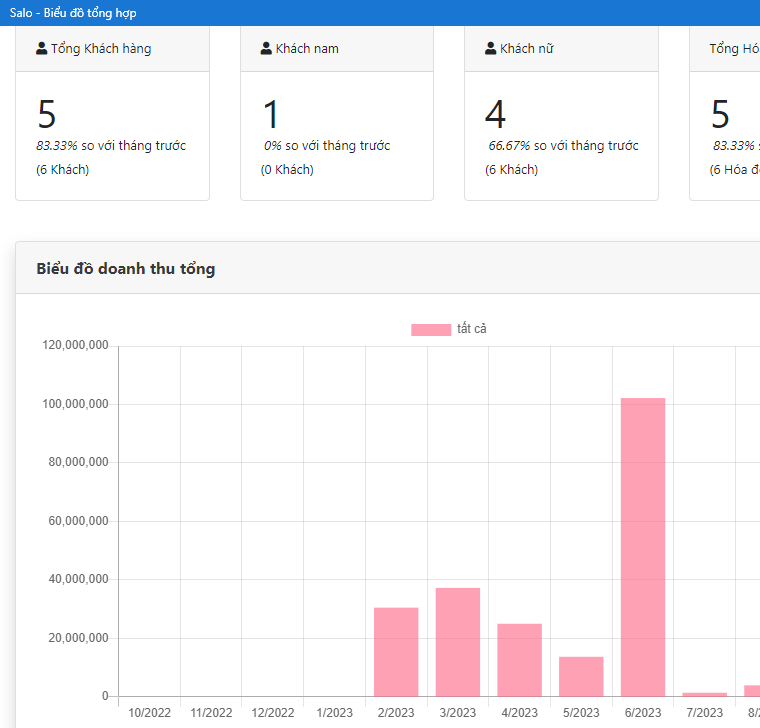Click the 10/2022 axis label
Image resolution: width=760 pixels, height=728 pixels.
(150, 713)
